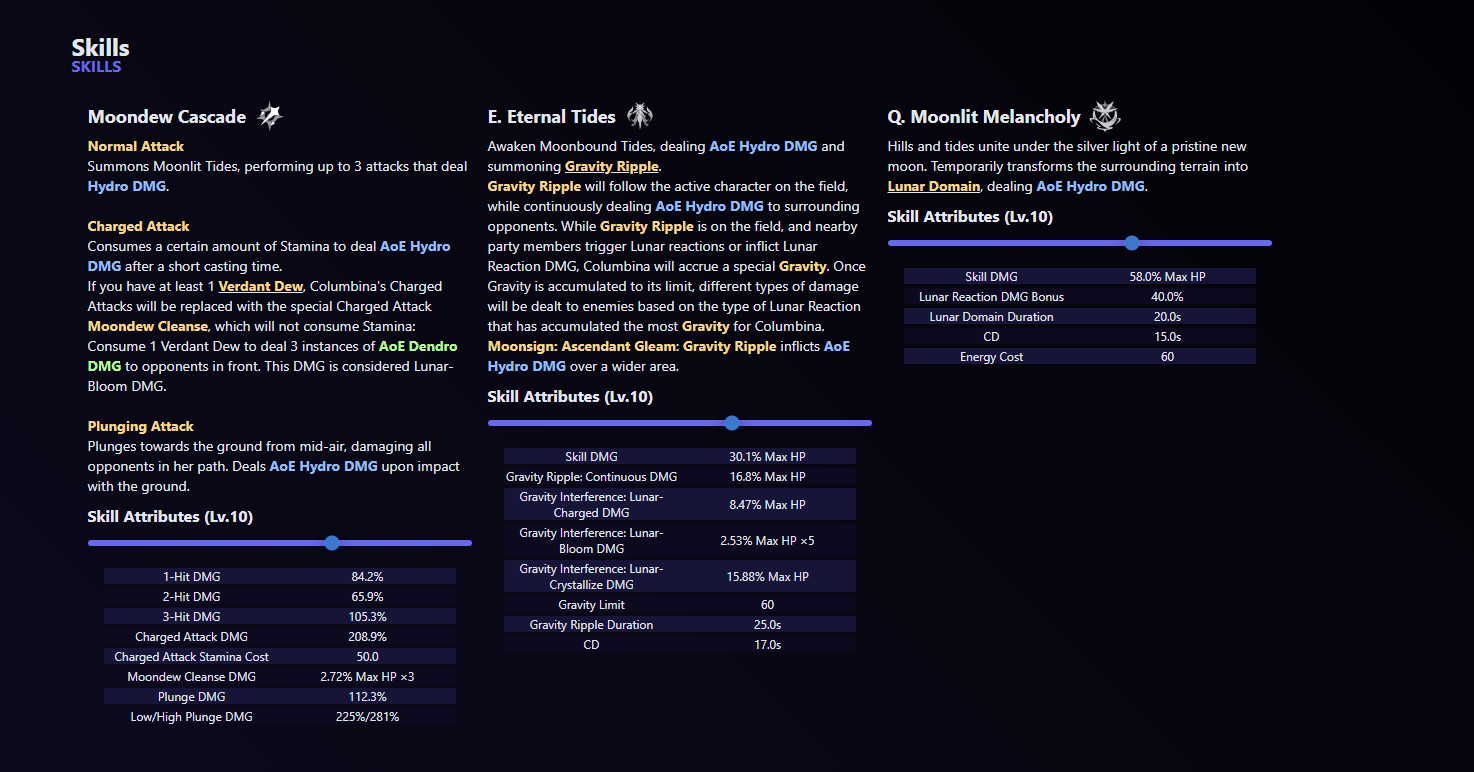
Task: Select the 2-Hit DMG value "65.9%"
Action: click(368, 597)
